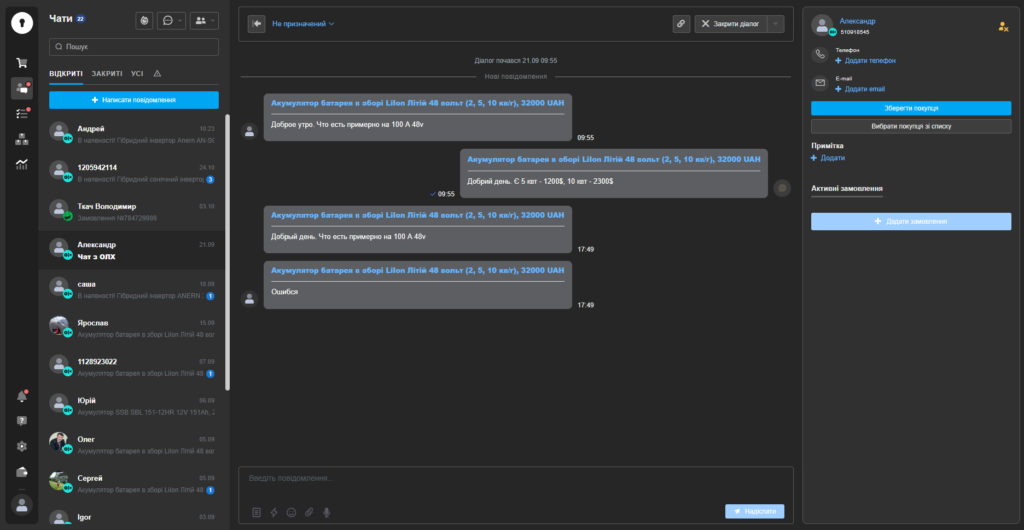Click the notifications bell icon
This screenshot has height=530, width=1024.
[21, 396]
